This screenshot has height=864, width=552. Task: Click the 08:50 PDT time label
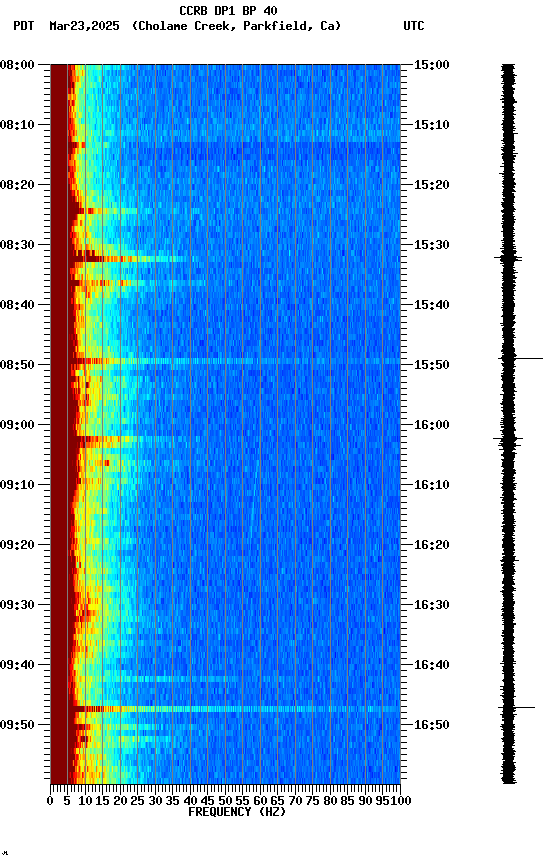(x=17, y=365)
